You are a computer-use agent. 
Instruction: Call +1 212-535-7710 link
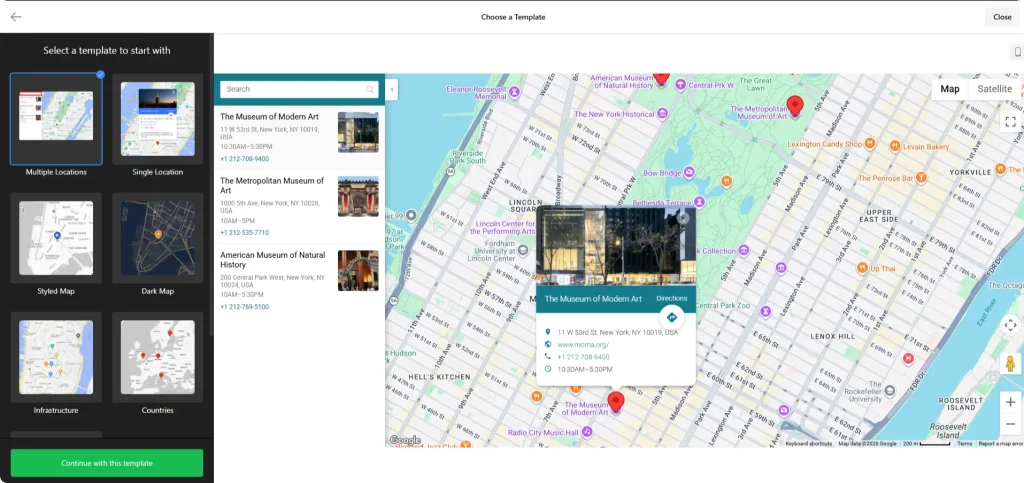coord(244,233)
